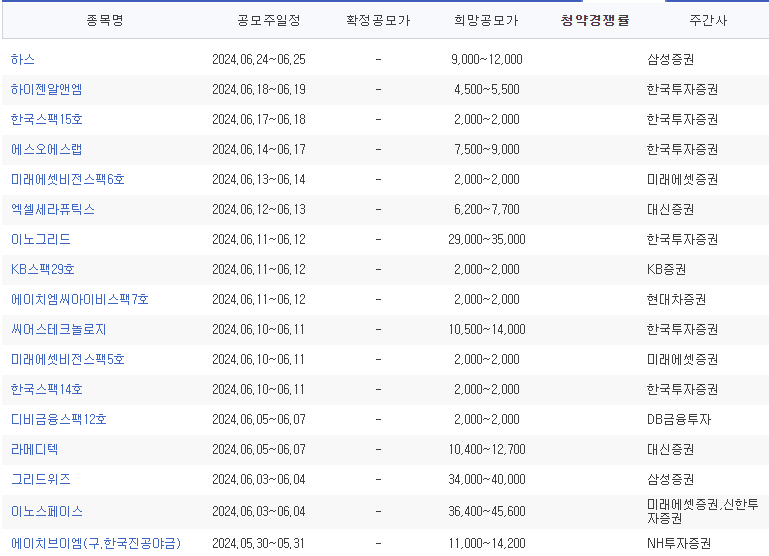This screenshot has width=769, height=556.
Task: Select price range 6,200~7,700
Action: pyautogui.click(x=487, y=209)
